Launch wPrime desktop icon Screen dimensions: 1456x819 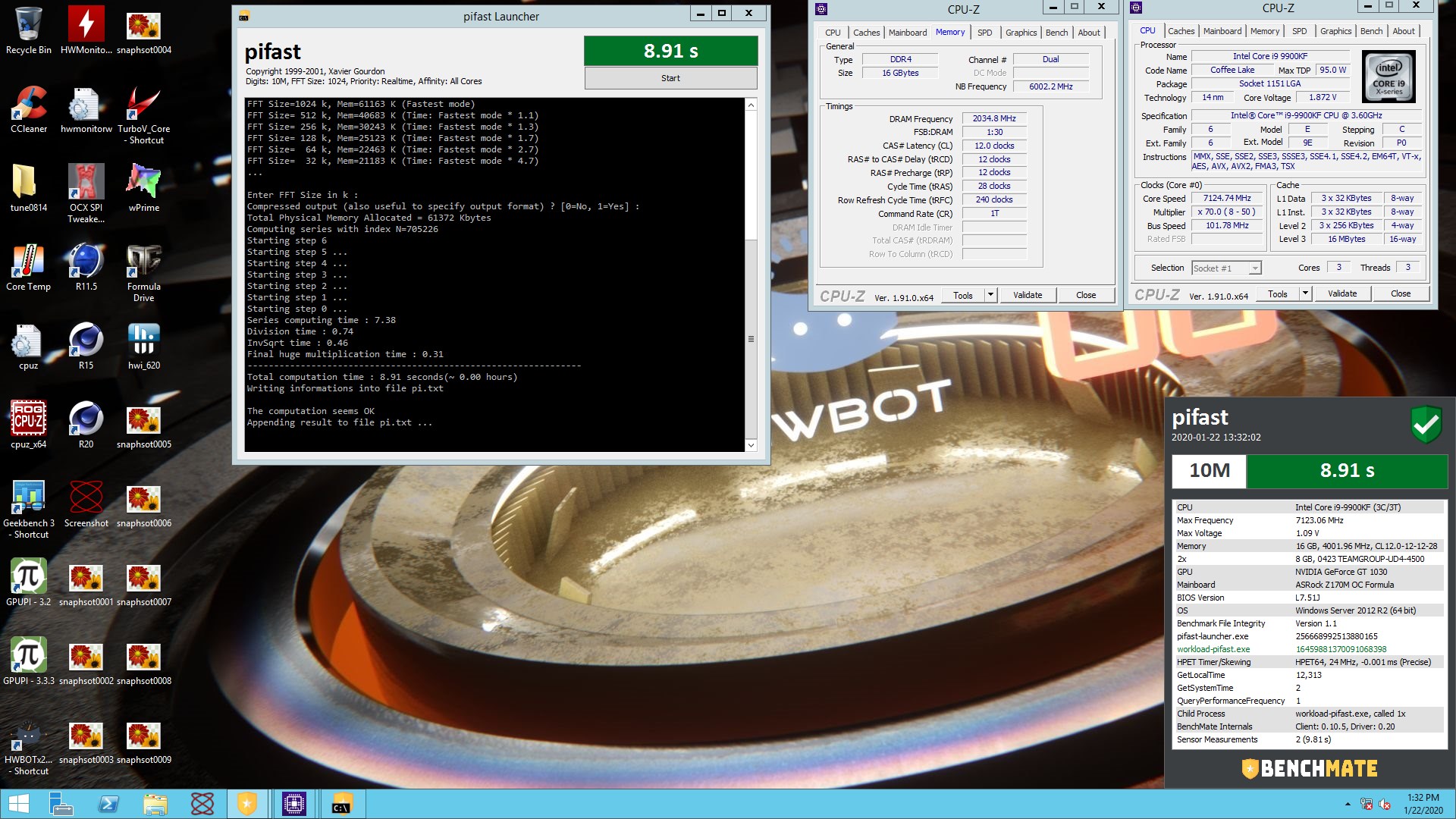pos(144,188)
